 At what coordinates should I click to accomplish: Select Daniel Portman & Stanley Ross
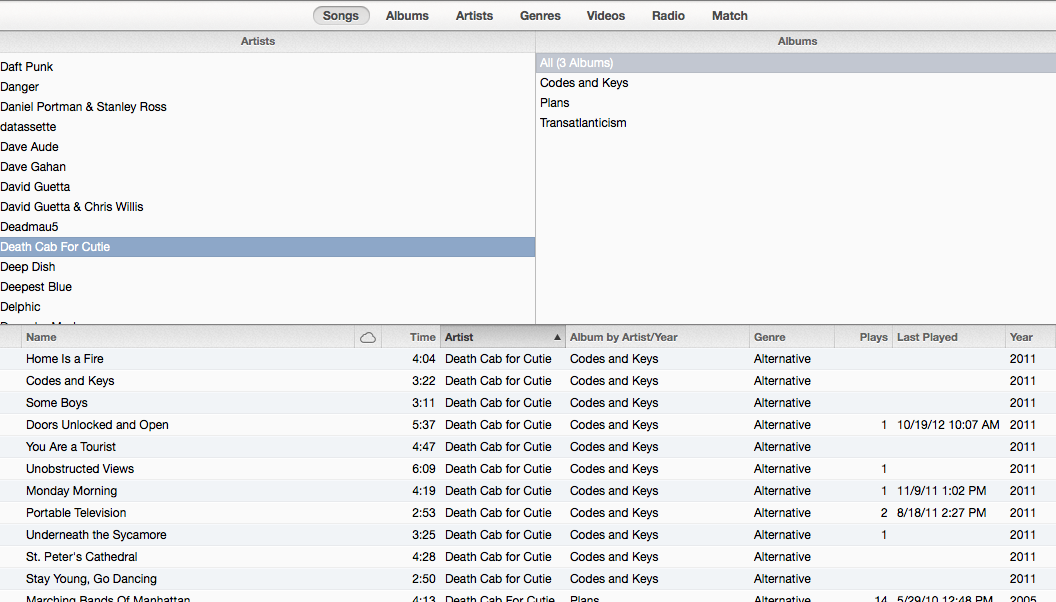[267, 107]
